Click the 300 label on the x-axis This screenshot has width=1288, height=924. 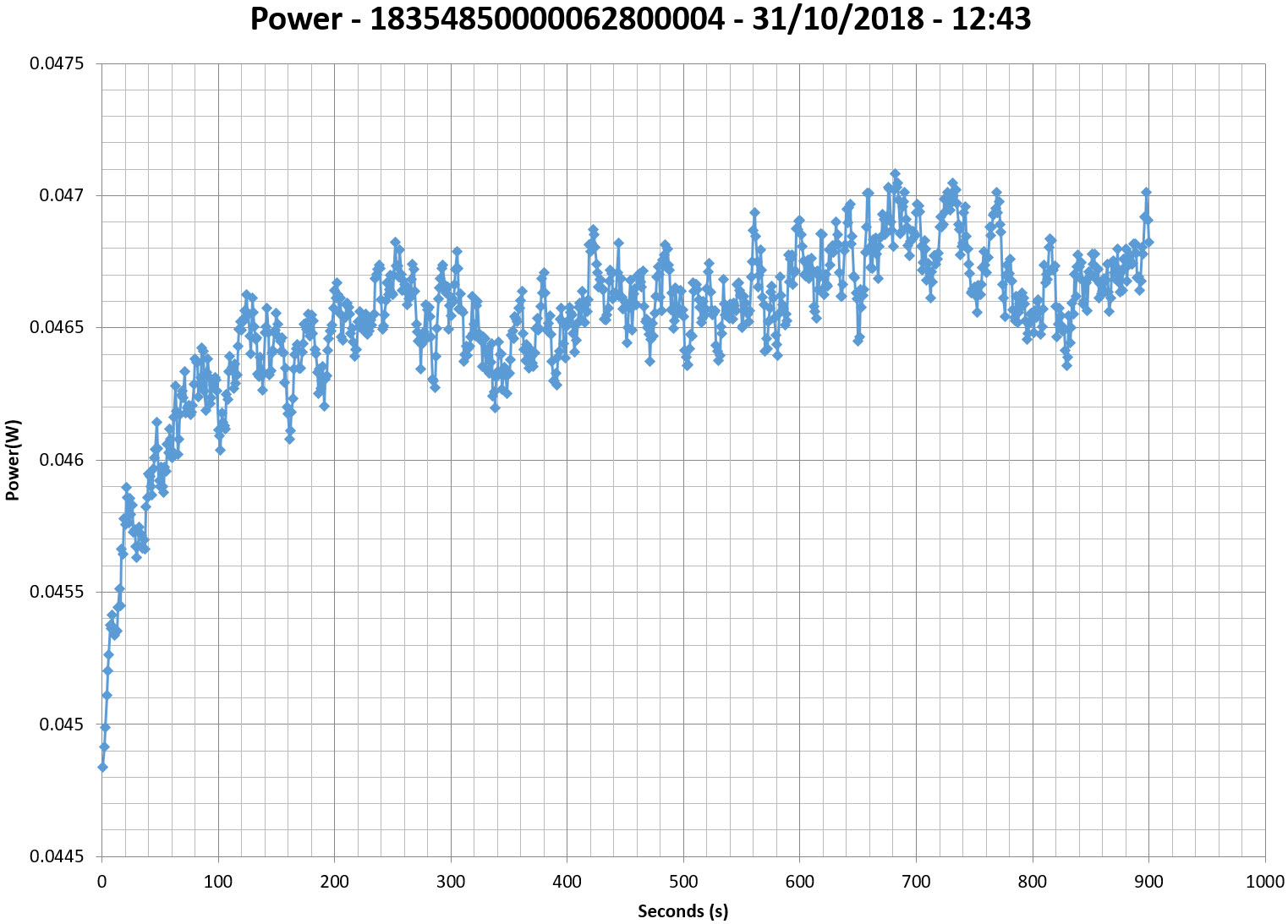click(451, 882)
